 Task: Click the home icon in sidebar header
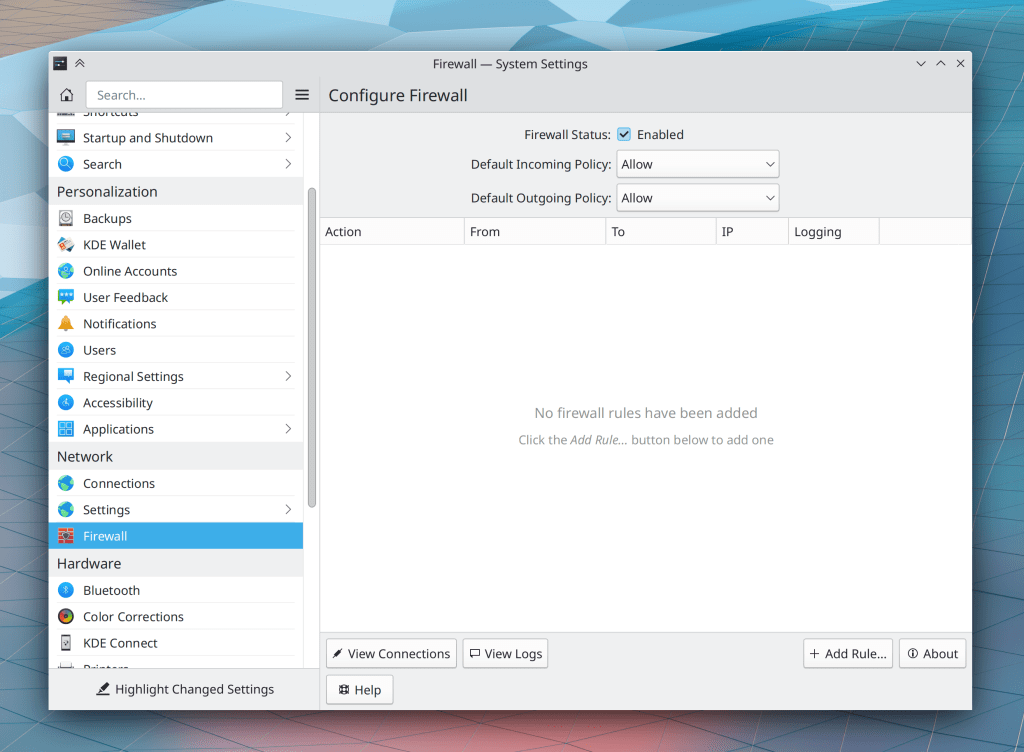pos(67,95)
